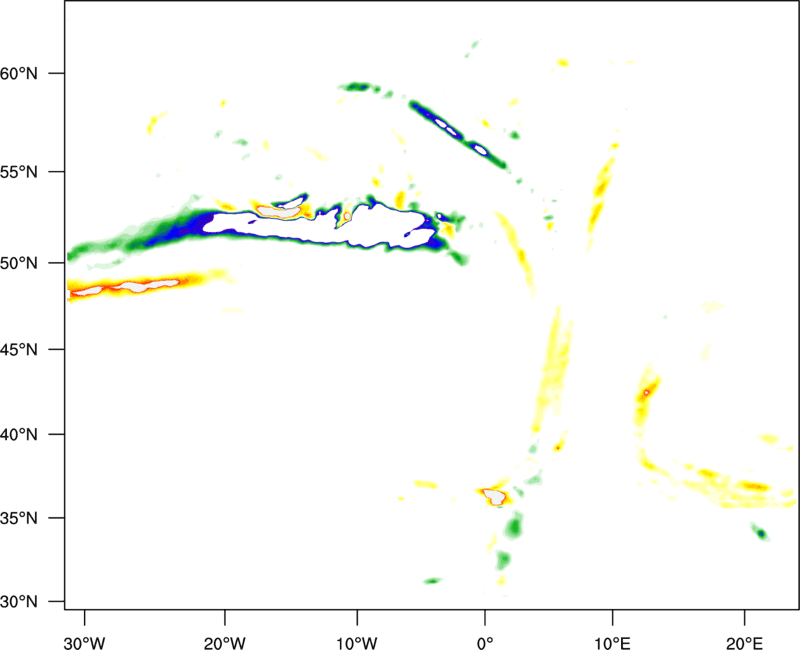Click the 30°N latitude label
Screen dimensions: 800x650
(x=19, y=602)
